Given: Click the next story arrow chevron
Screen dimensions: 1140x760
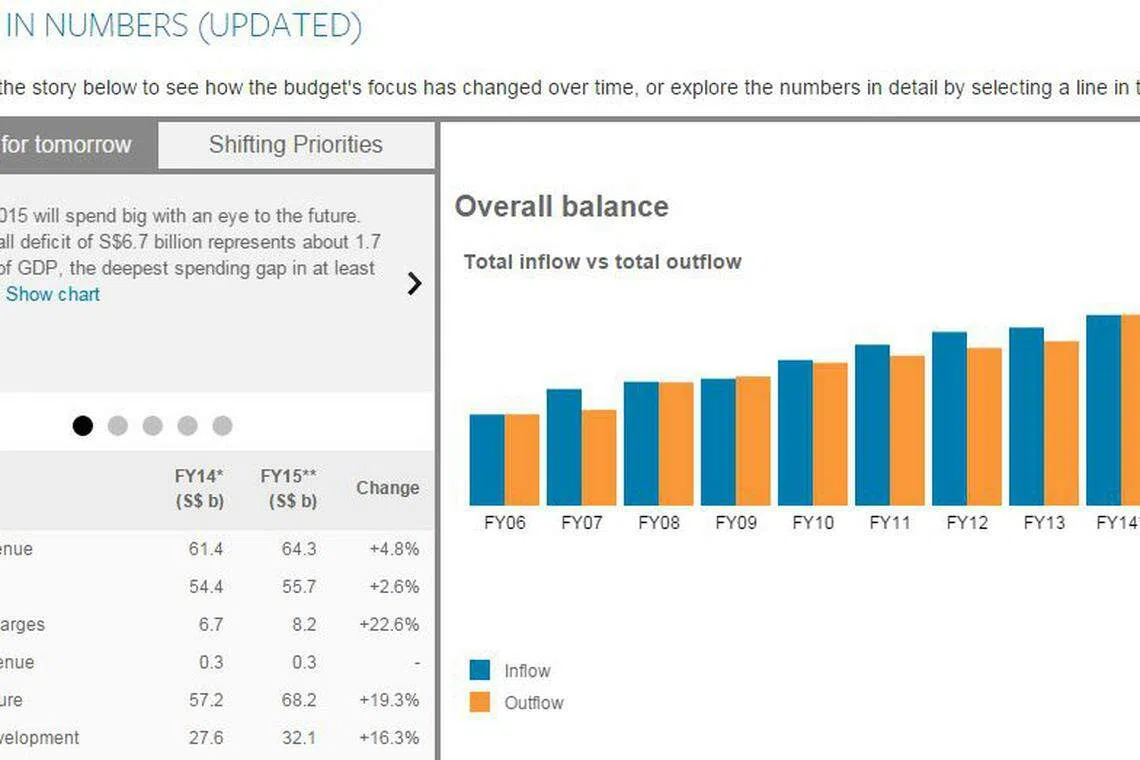Looking at the screenshot, I should pyautogui.click(x=414, y=284).
